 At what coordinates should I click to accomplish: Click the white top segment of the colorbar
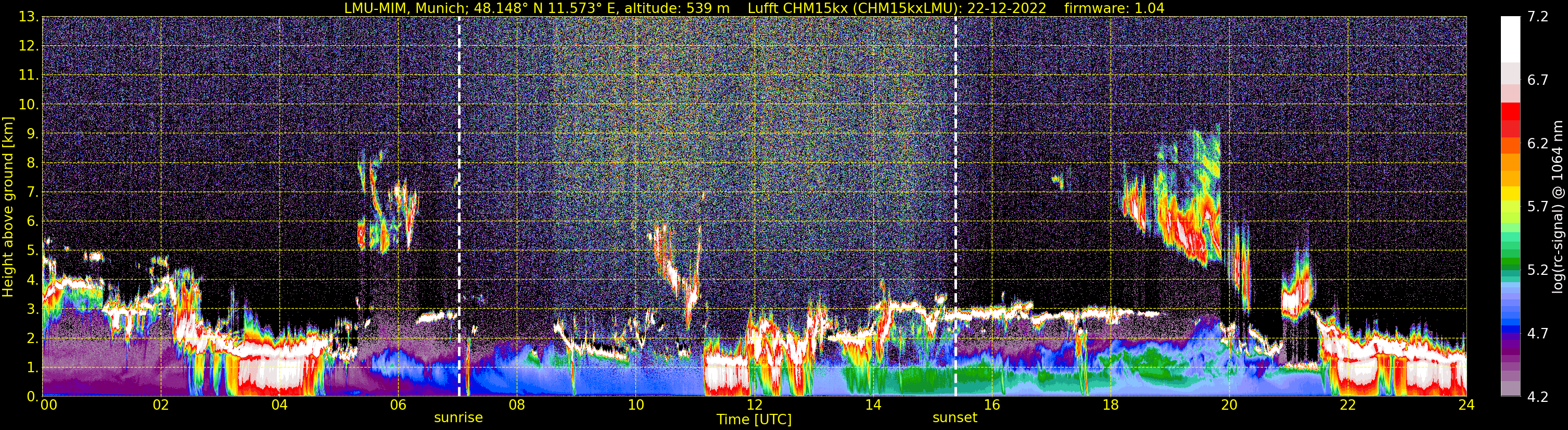pyautogui.click(x=1511, y=40)
